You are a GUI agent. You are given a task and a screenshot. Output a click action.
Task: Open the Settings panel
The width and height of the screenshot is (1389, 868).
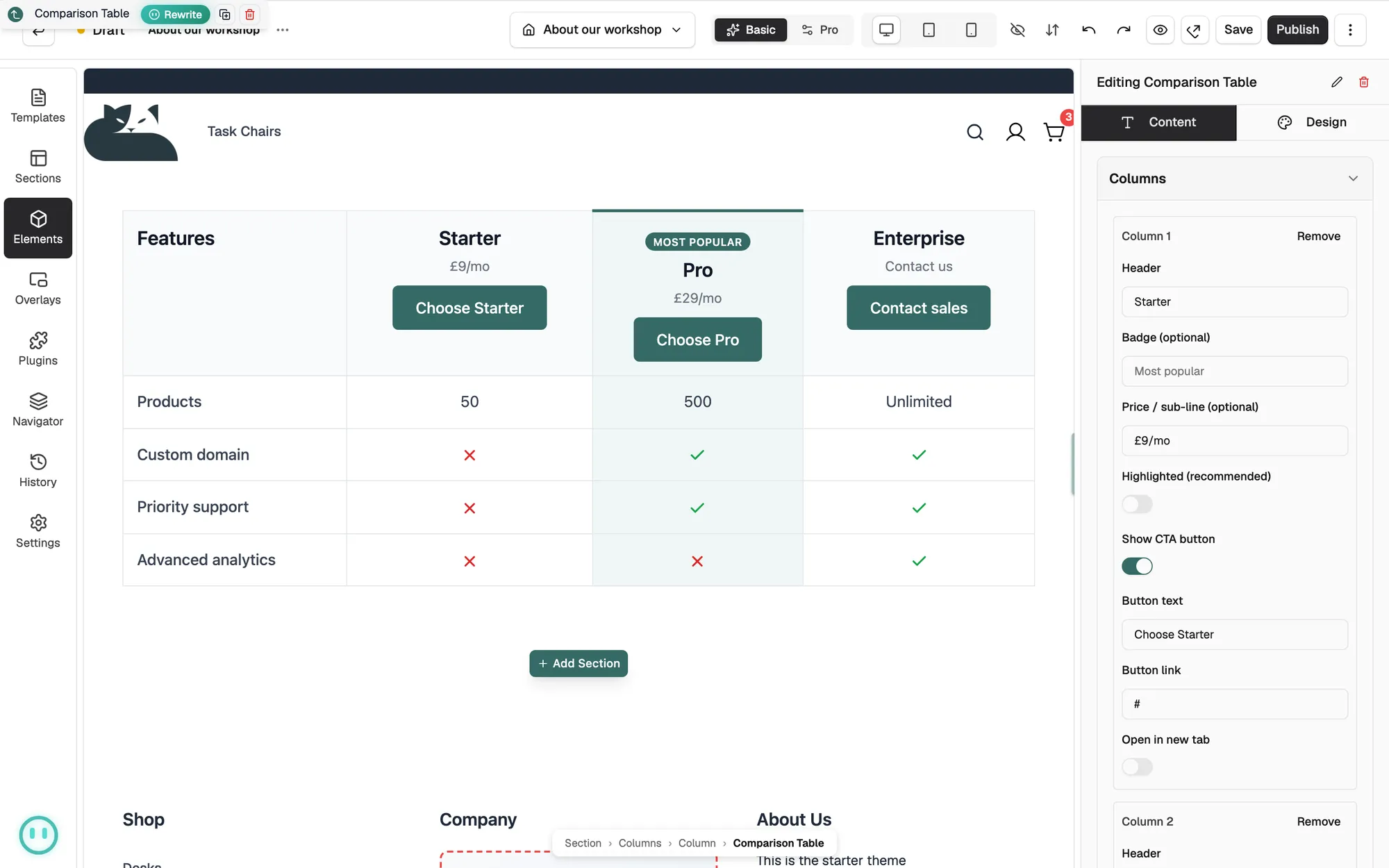coord(38,531)
